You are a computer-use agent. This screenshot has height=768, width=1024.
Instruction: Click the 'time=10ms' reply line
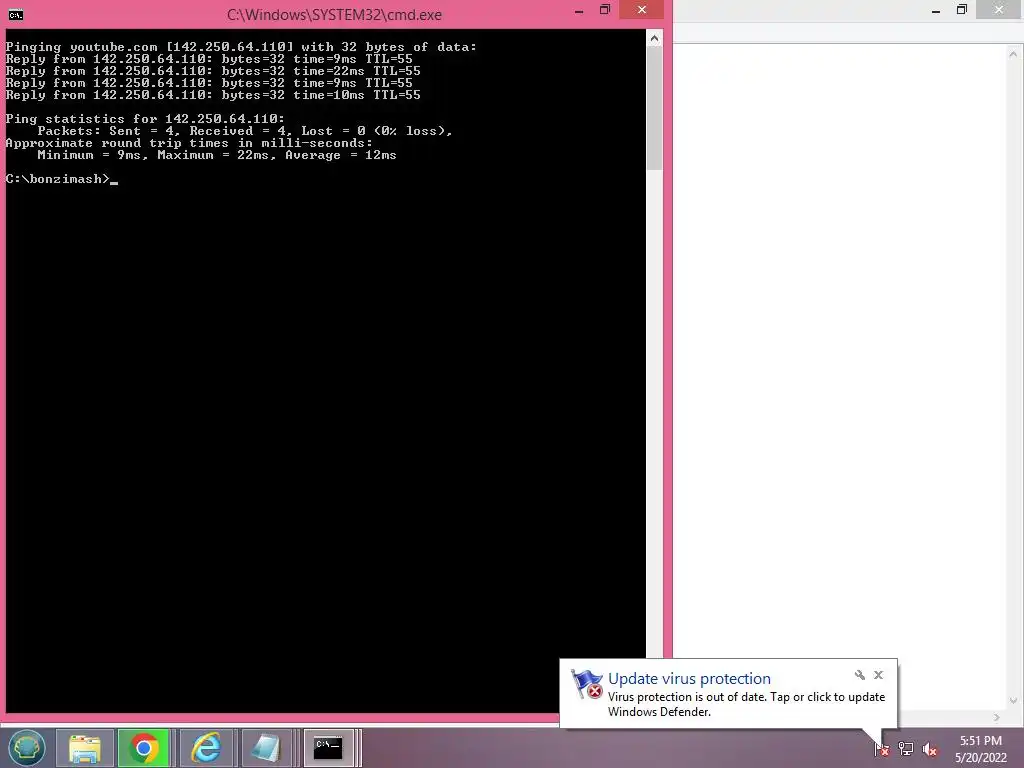(x=213, y=95)
